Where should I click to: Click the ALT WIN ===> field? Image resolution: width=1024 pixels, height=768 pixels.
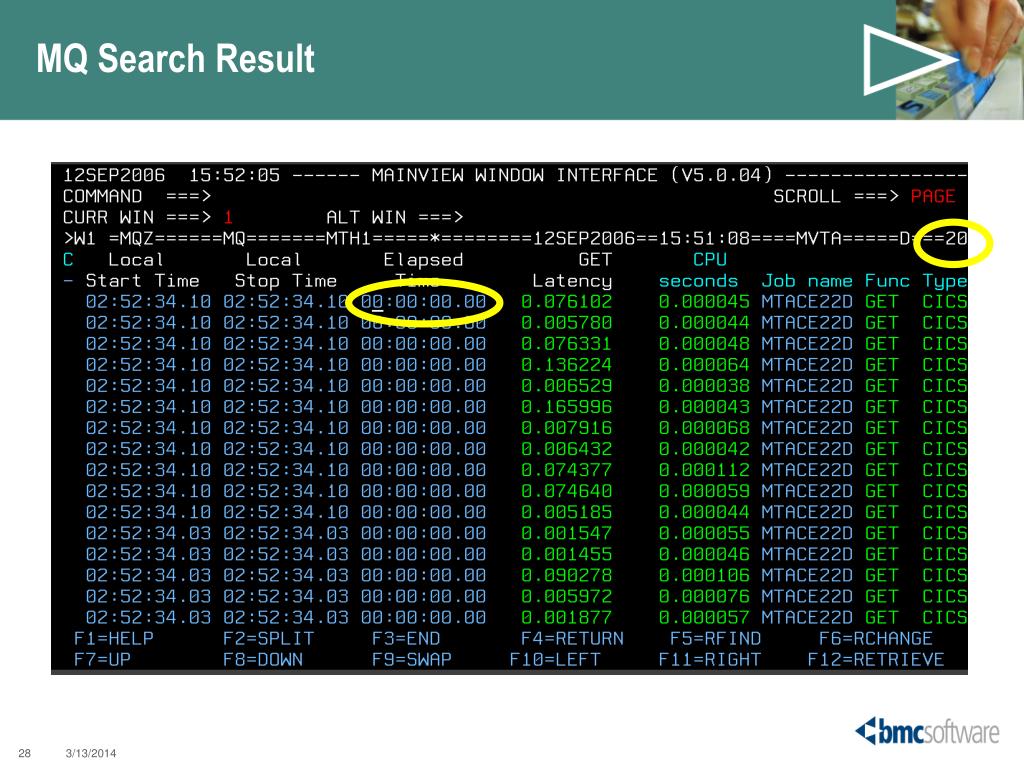[x=394, y=217]
